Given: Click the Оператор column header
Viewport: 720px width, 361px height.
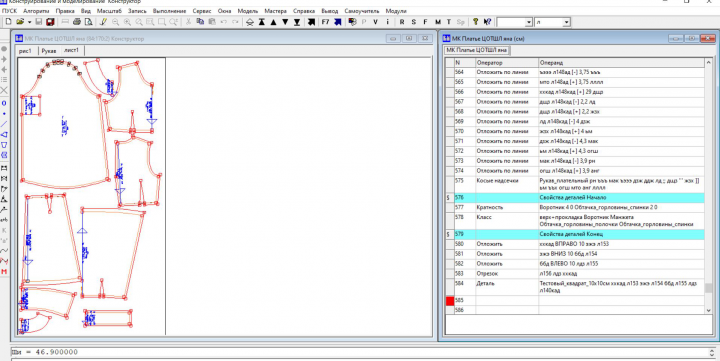Looking at the screenshot, I should point(507,62).
